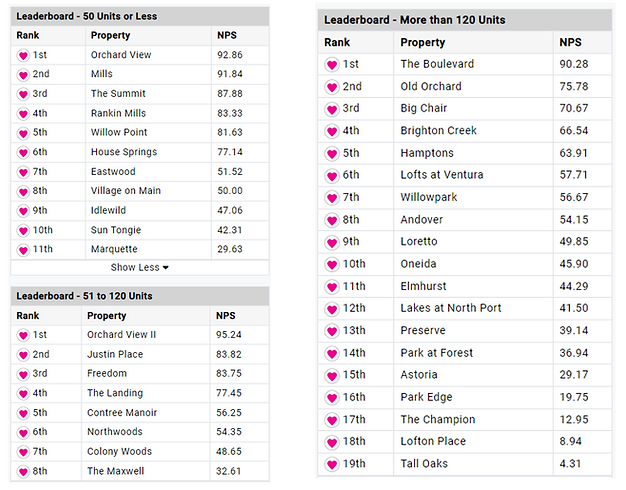The image size is (626, 490).
Task: Collapse the list with Show Less
Action: tap(140, 267)
